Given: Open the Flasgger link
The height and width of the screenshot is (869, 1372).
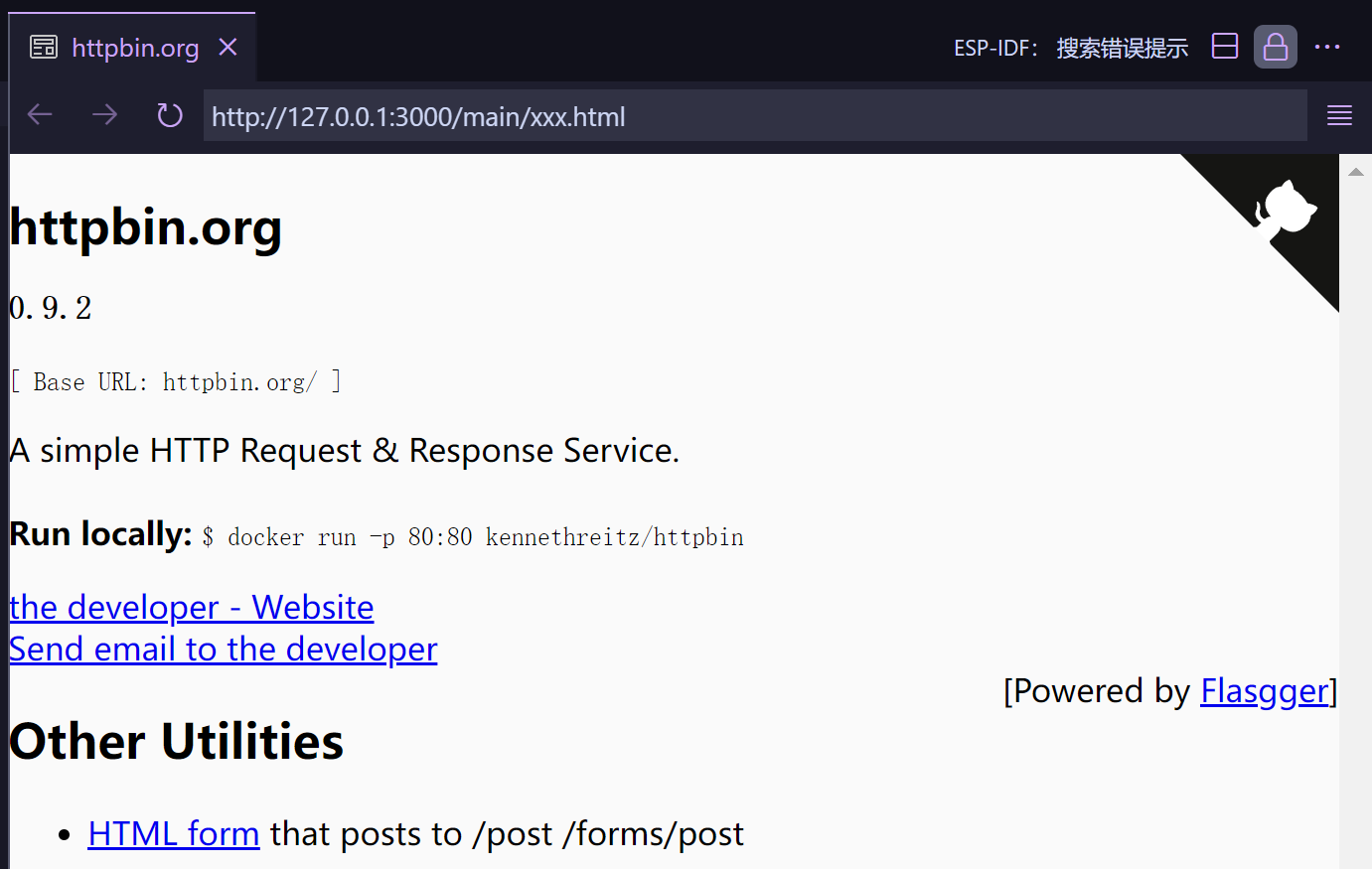Looking at the screenshot, I should pos(1264,690).
